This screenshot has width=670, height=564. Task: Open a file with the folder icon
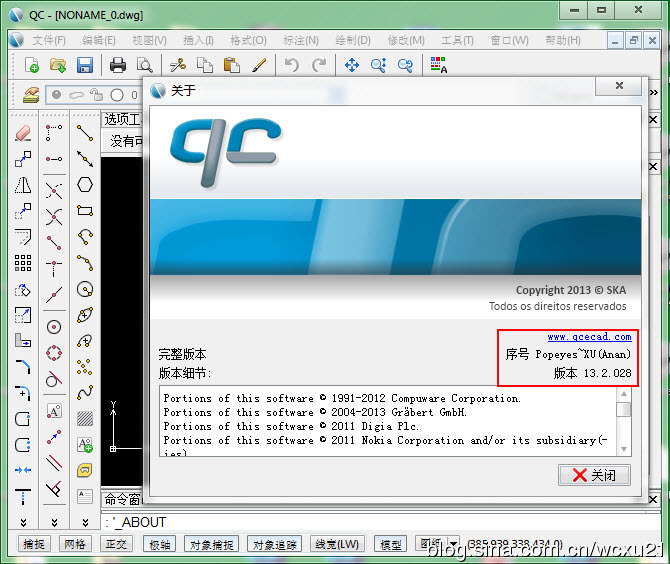pos(58,65)
